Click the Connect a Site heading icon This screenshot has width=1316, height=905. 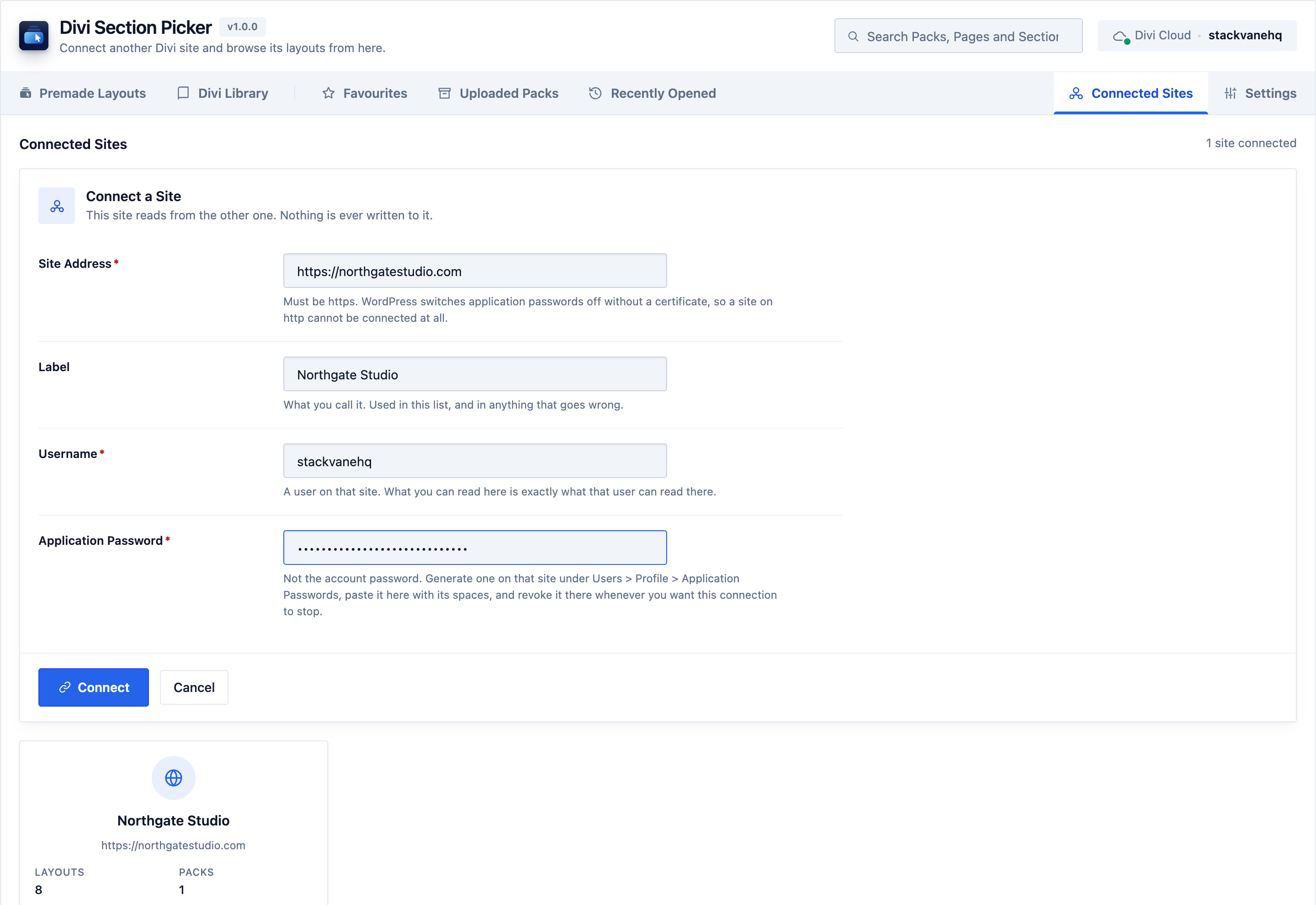coord(57,206)
